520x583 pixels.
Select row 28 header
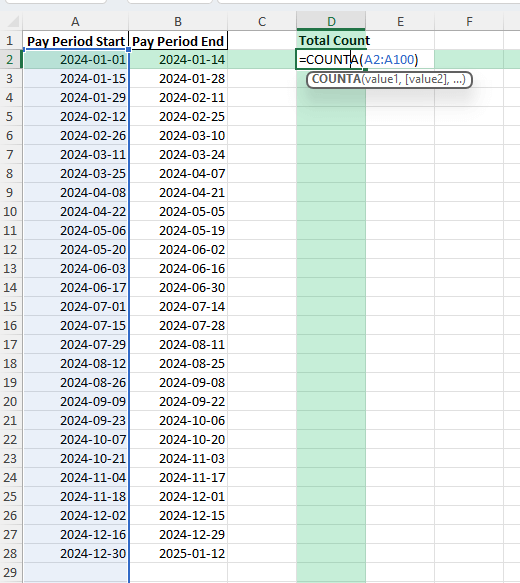(x=10, y=553)
